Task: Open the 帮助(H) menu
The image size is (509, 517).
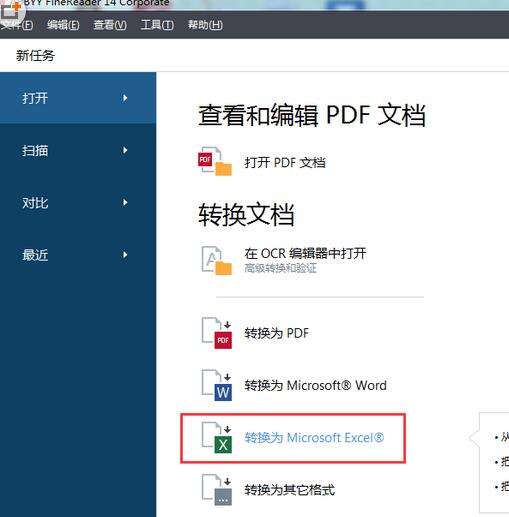Action: [205, 25]
